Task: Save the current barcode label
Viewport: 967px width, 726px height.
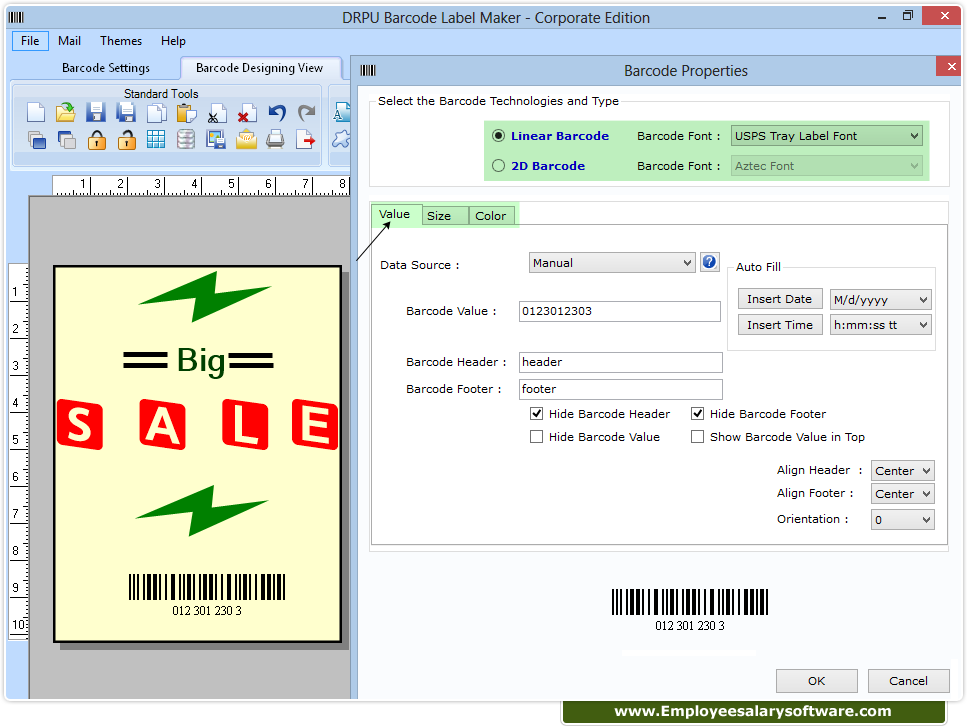Action: [93, 113]
